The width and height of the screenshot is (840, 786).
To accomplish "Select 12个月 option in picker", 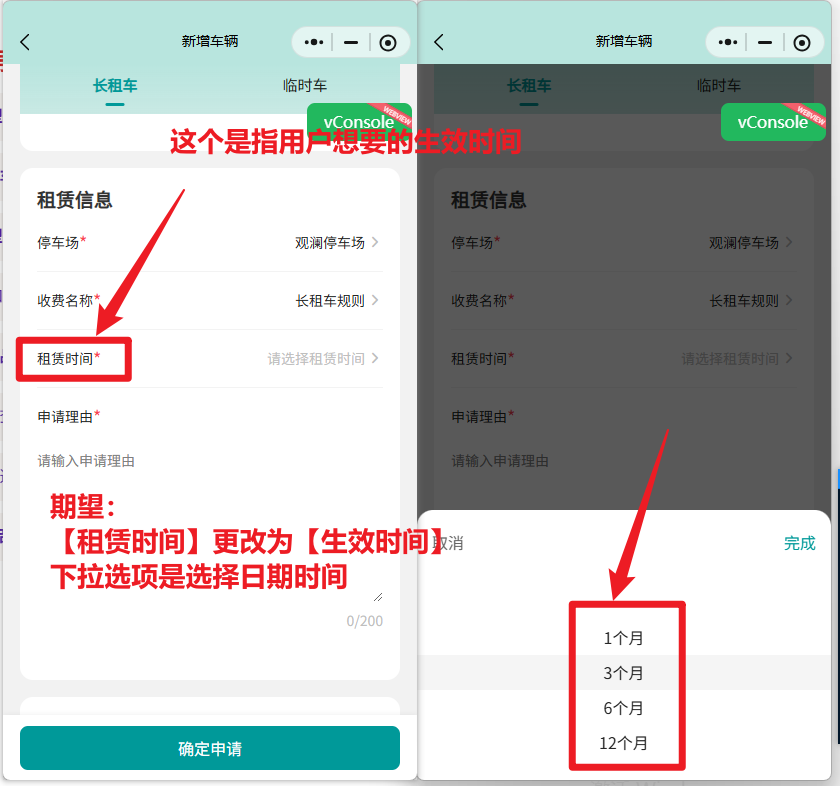I will pos(624,743).
